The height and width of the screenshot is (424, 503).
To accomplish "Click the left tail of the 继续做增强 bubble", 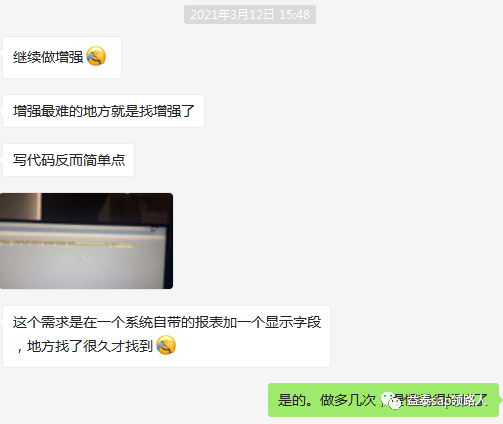I will click(x=1, y=53).
